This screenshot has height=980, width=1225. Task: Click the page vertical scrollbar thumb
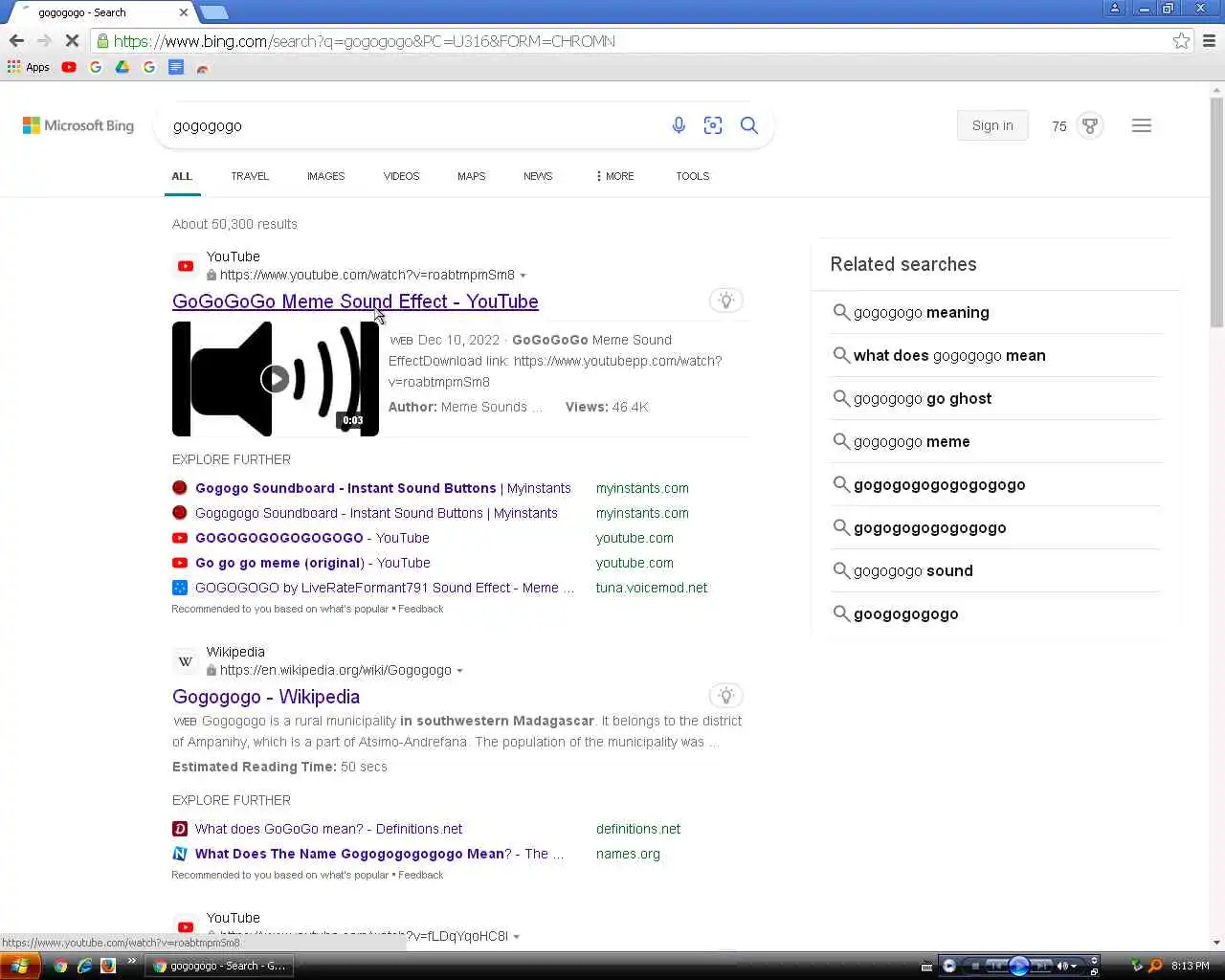[1216, 212]
